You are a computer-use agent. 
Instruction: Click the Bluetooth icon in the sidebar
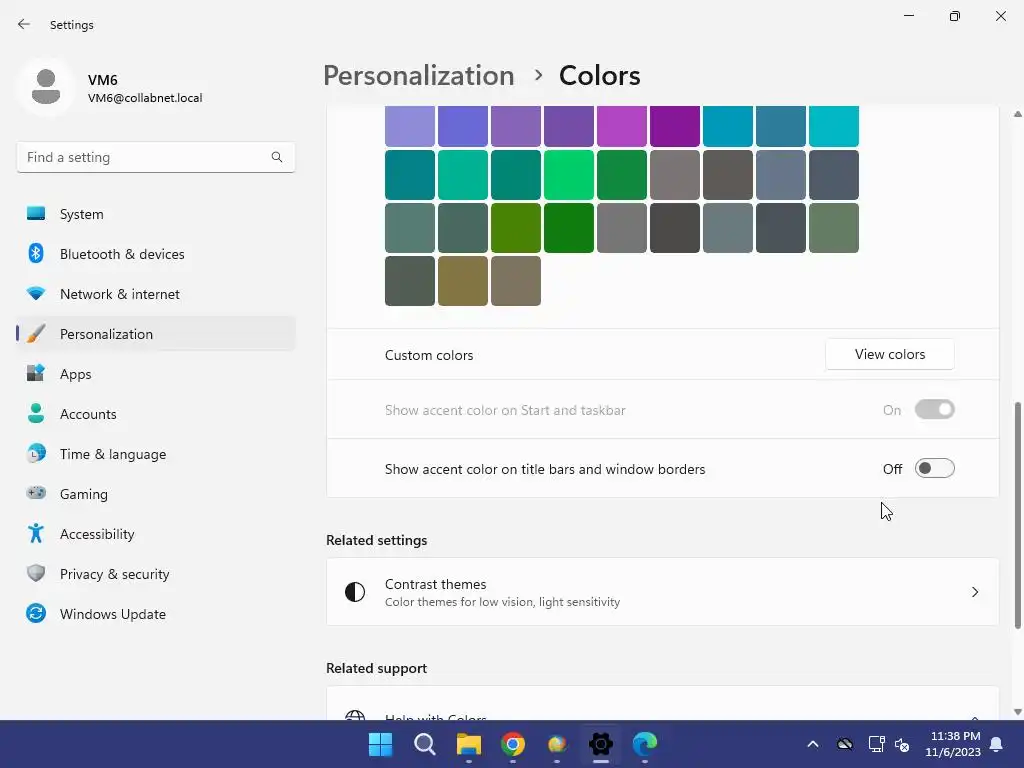36,253
